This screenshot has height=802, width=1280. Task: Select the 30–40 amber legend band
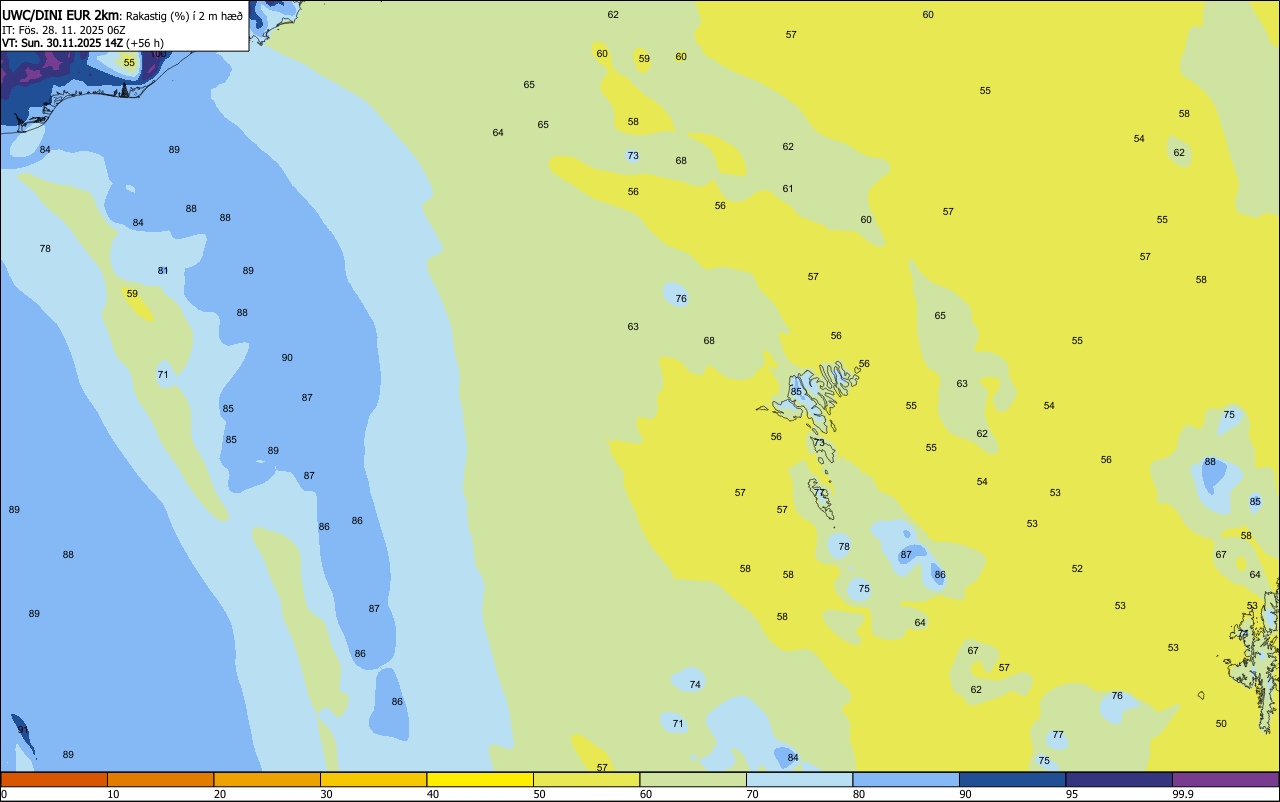373,779
